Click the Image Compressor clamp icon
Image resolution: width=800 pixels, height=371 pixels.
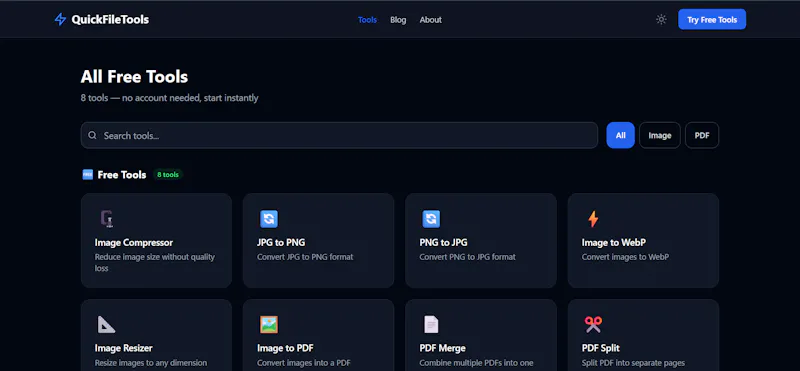(x=107, y=219)
